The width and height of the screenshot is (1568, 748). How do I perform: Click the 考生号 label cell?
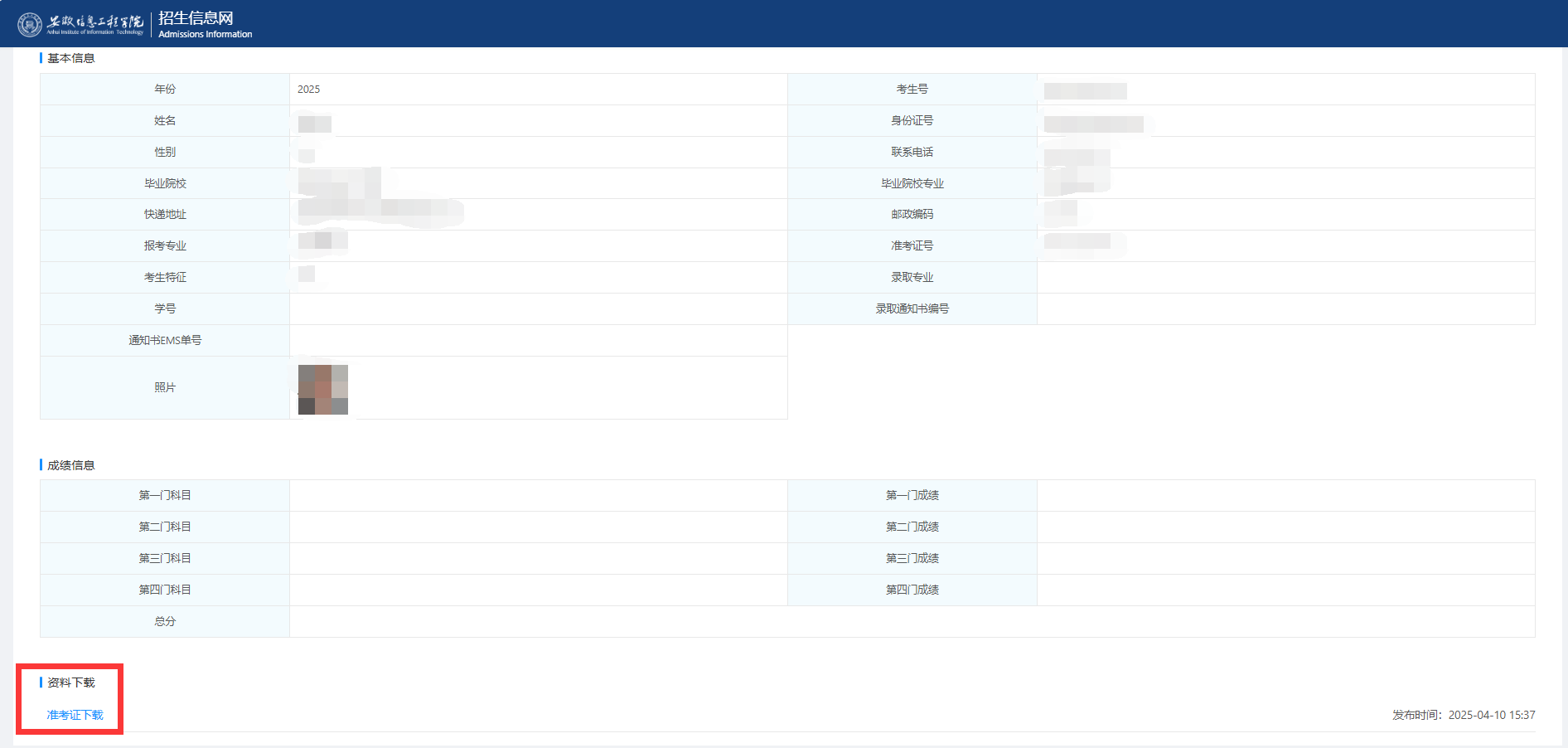tap(912, 90)
